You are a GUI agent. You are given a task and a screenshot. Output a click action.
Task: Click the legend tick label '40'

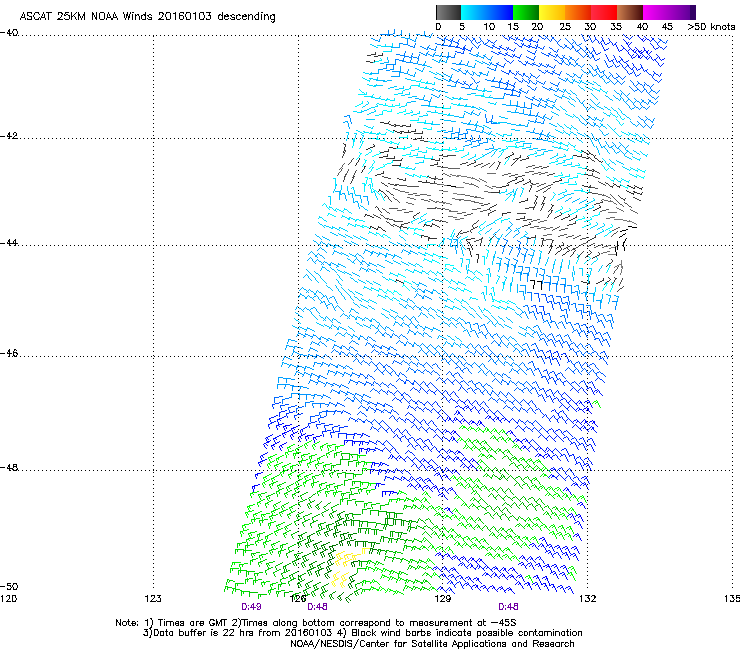[x=642, y=27]
